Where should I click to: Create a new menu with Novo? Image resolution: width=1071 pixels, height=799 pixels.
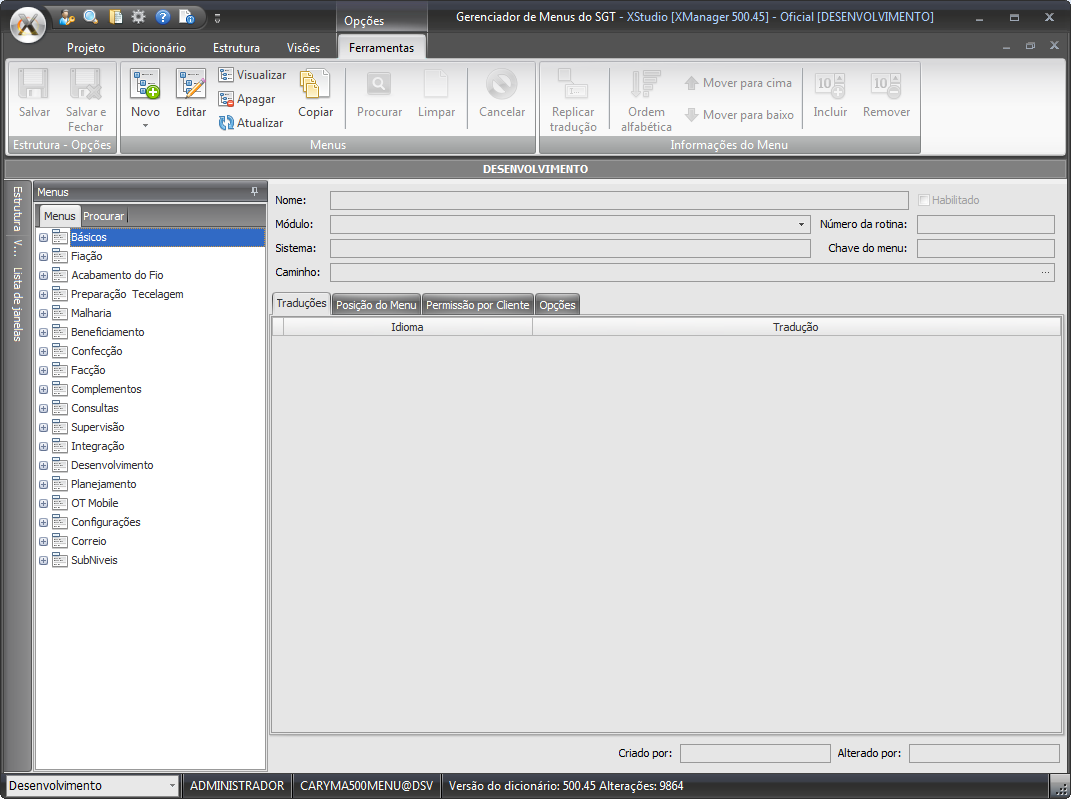pos(145,98)
